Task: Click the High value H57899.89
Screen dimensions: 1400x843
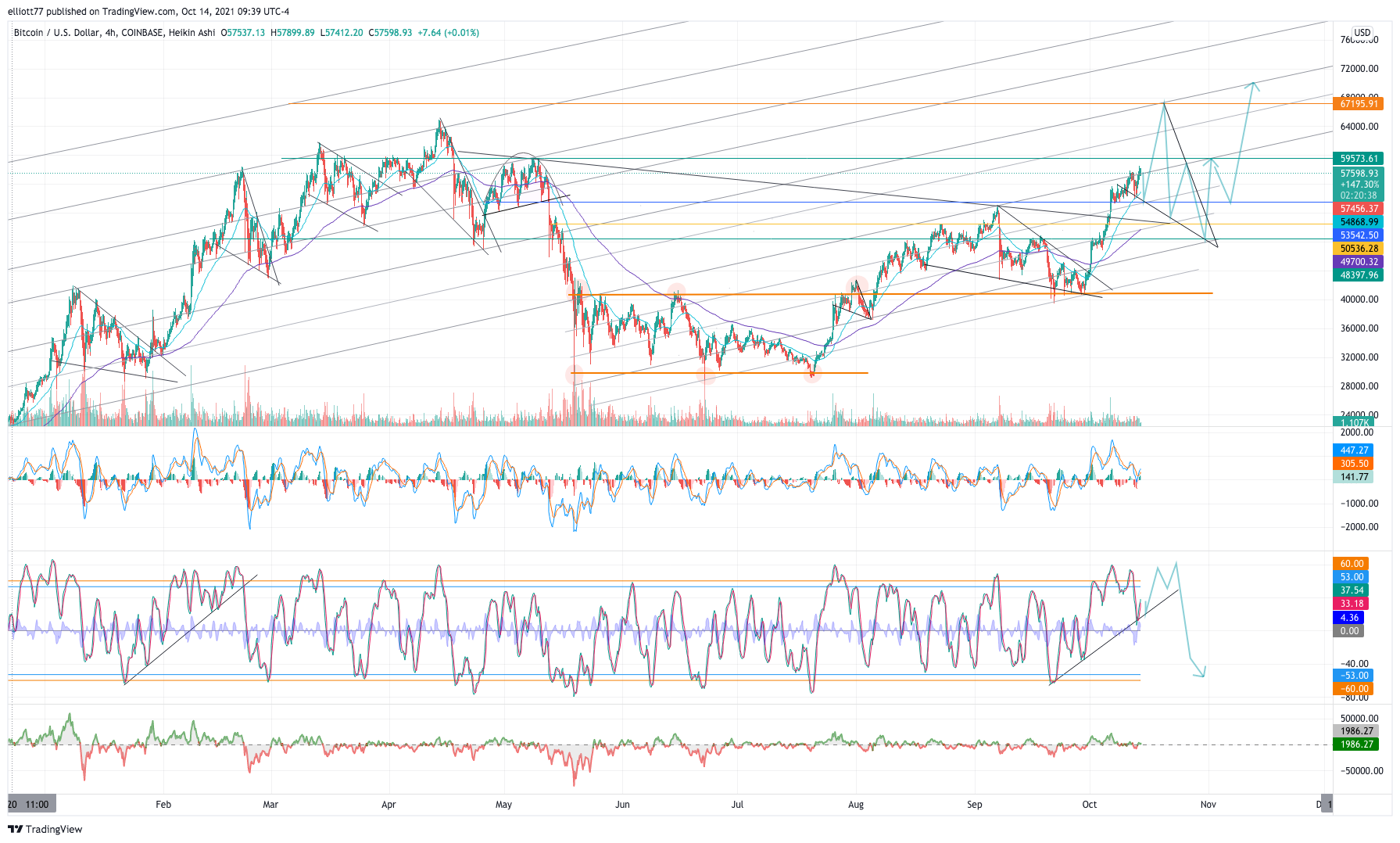Action: (x=292, y=33)
